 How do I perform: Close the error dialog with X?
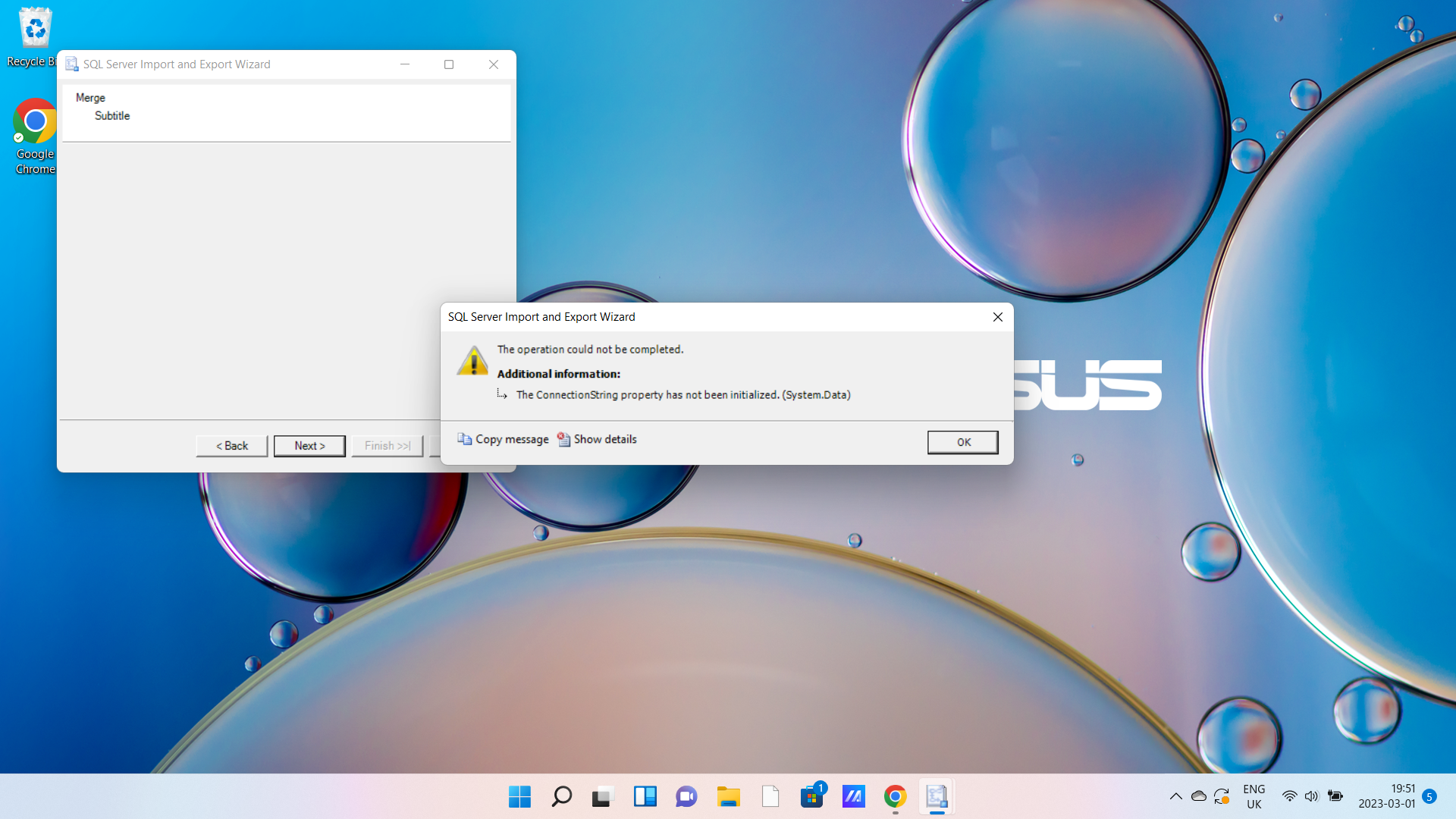tap(998, 317)
